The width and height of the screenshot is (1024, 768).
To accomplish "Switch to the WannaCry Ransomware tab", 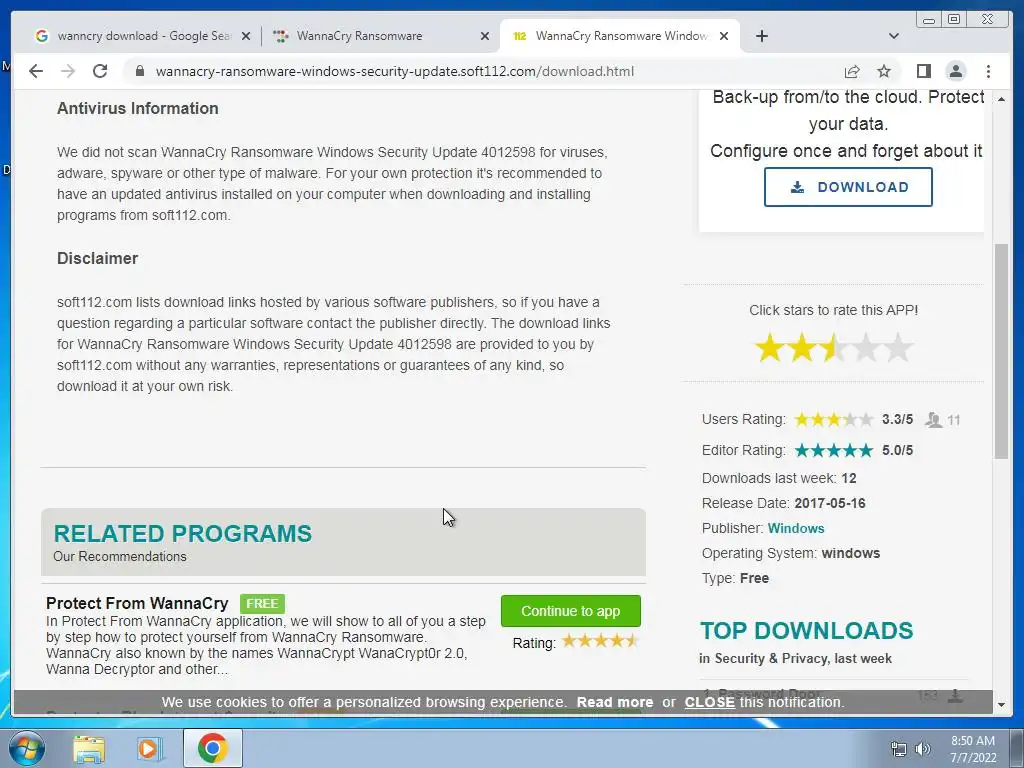I will 380,36.
